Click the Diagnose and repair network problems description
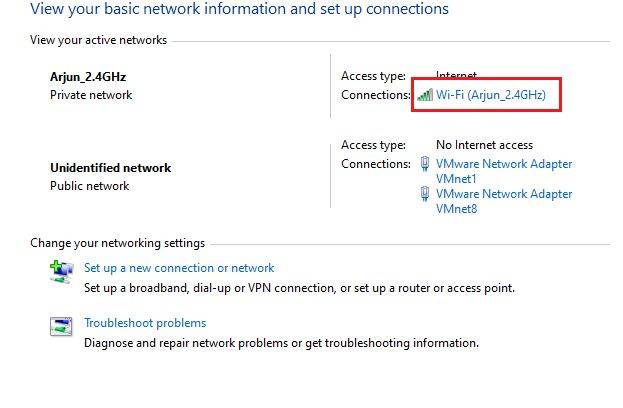Screen dimensions: 623x408 click(281, 343)
